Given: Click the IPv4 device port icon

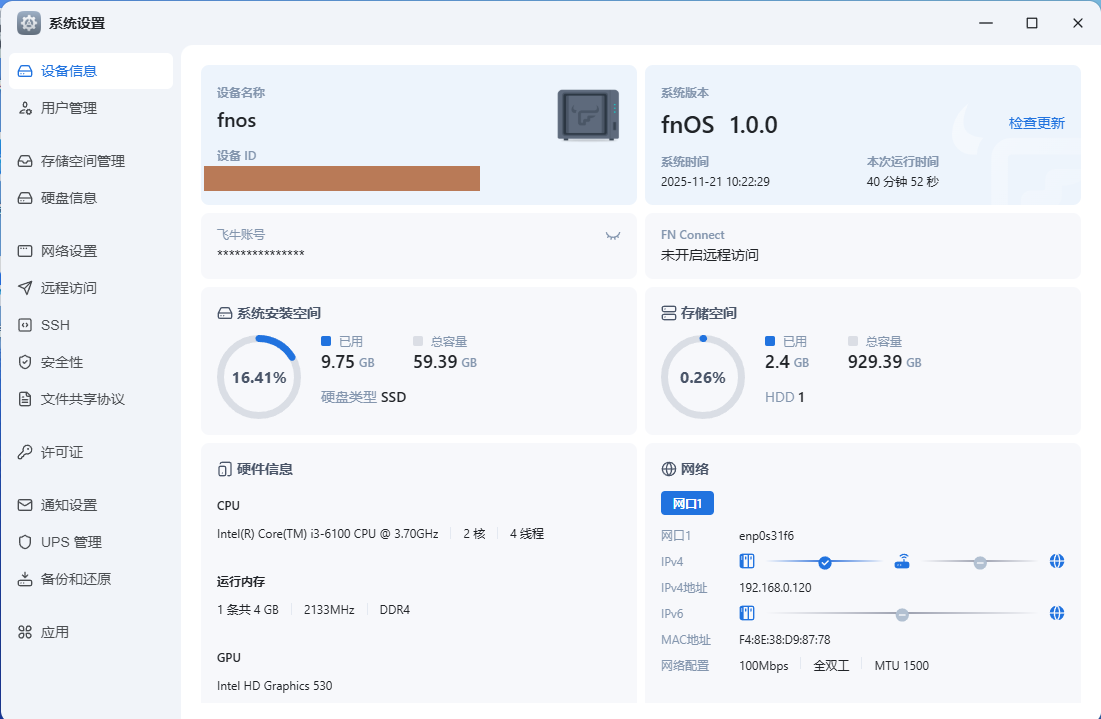Looking at the screenshot, I should (747, 561).
